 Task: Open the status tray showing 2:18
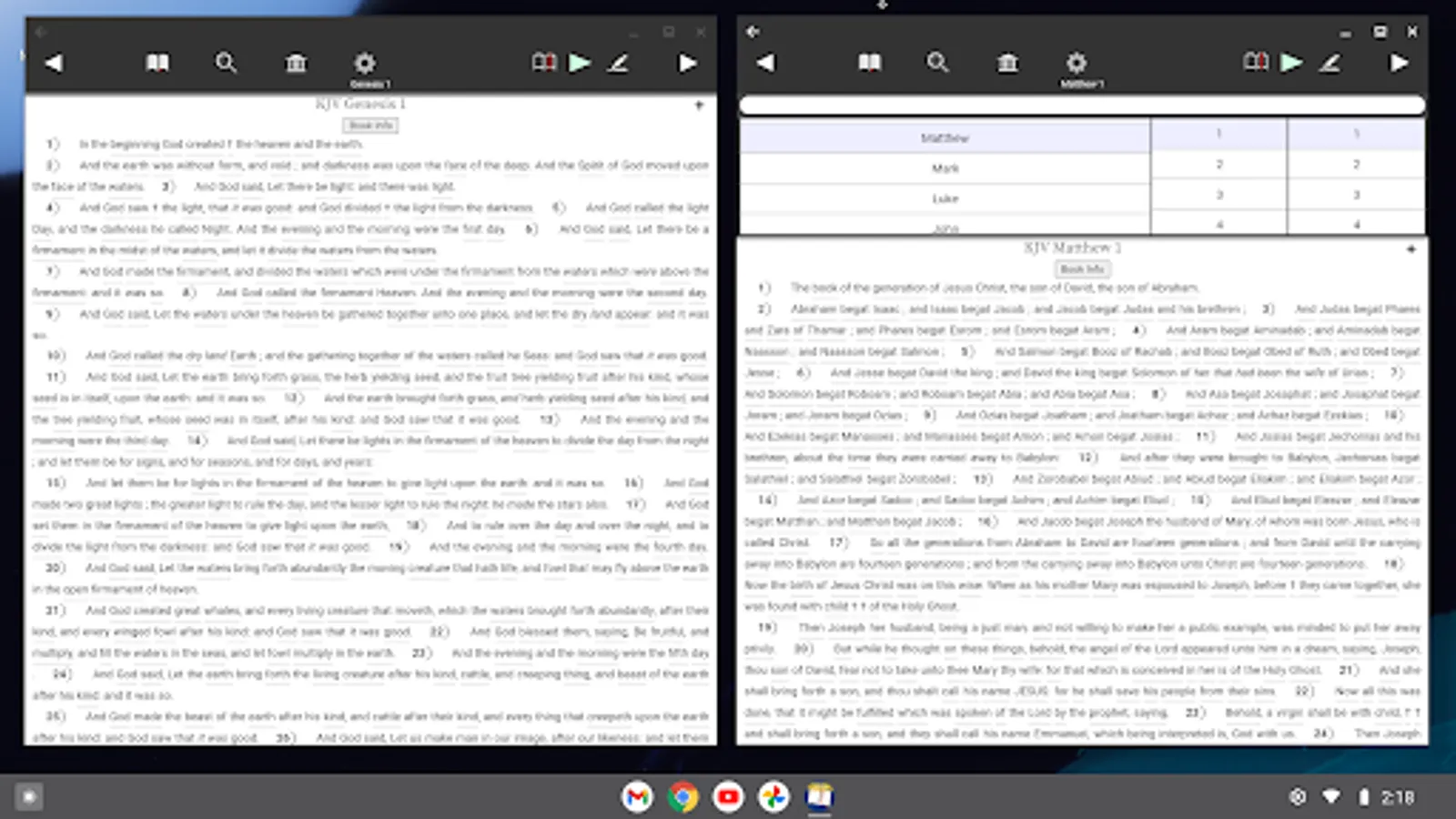tap(1352, 797)
